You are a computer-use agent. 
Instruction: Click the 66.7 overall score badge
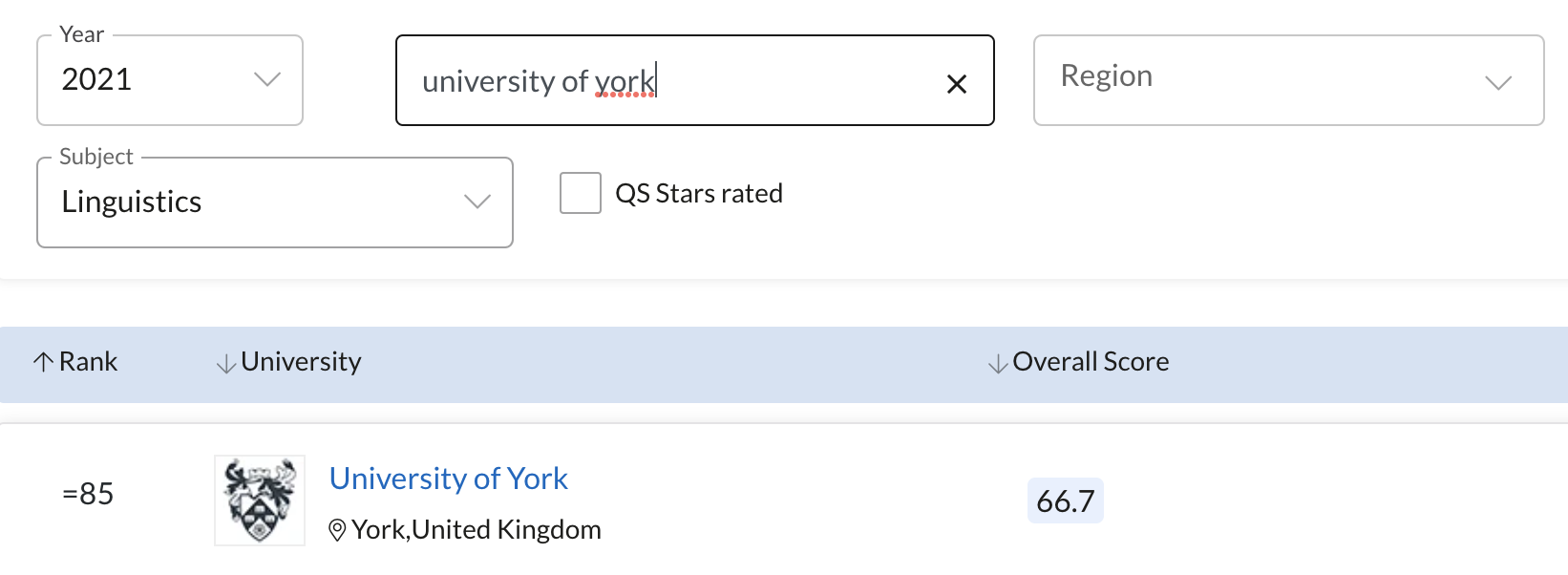[x=1066, y=500]
